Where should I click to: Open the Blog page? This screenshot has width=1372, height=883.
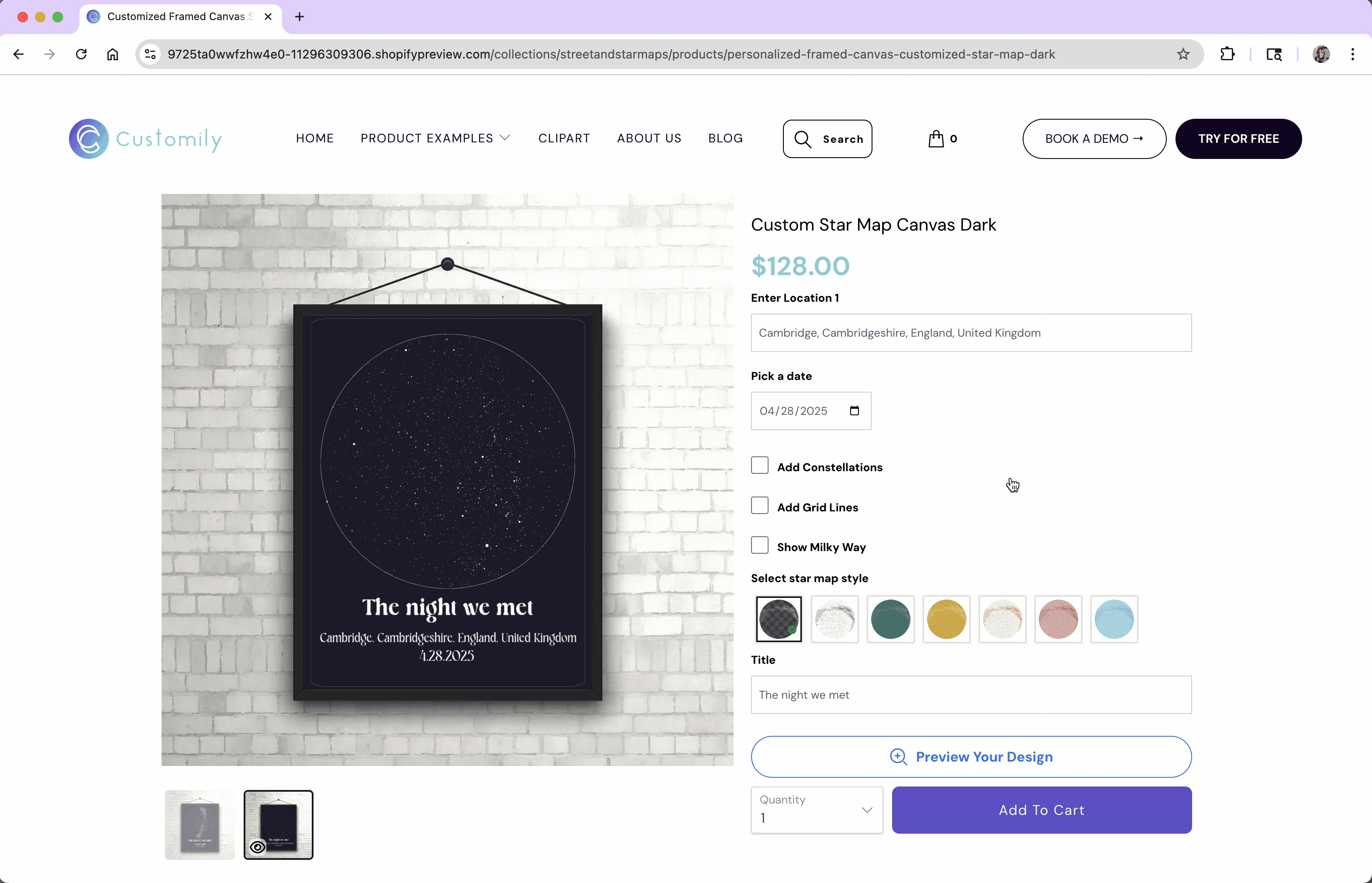tap(725, 138)
